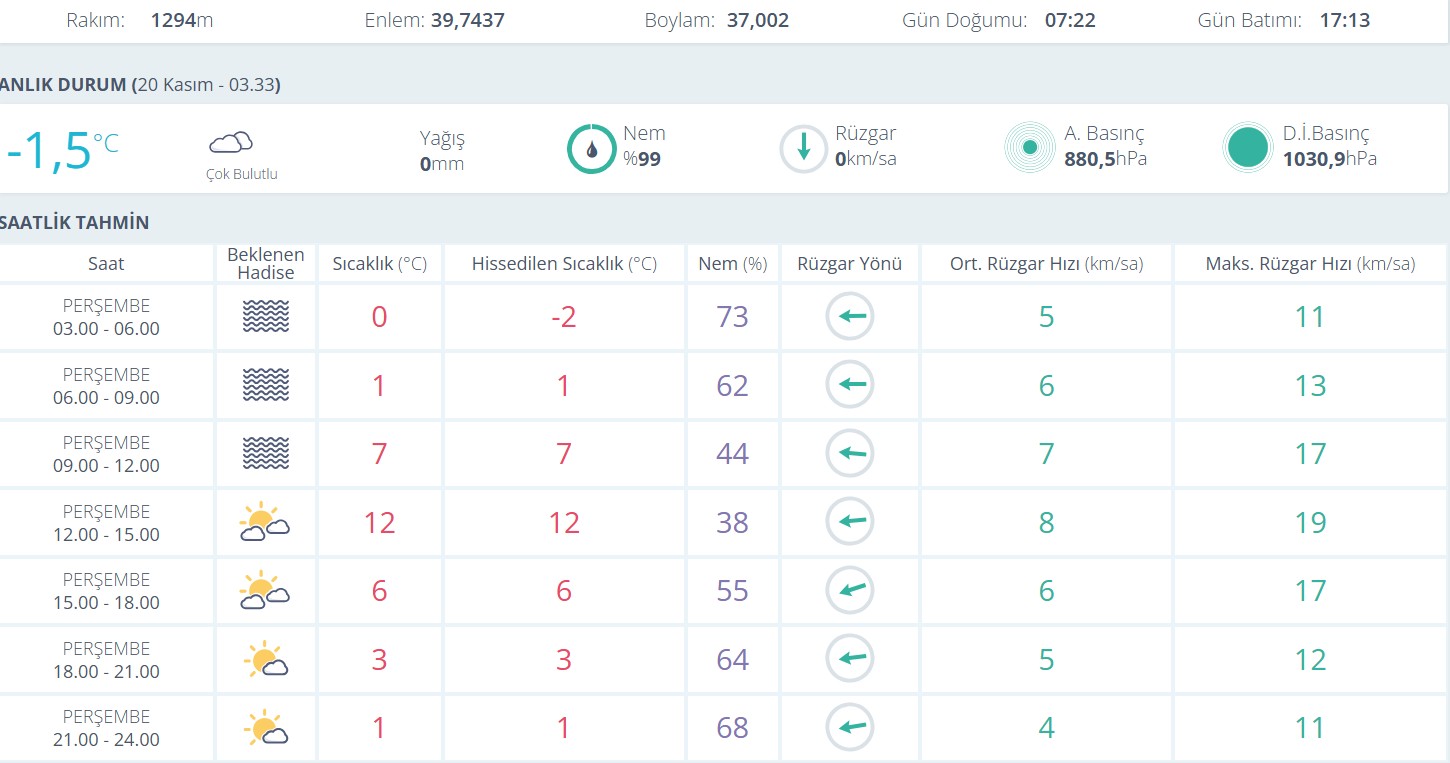The width and height of the screenshot is (1450, 763).
Task: Click the D.İ.Basınç filled circle icon
Action: point(1247,149)
